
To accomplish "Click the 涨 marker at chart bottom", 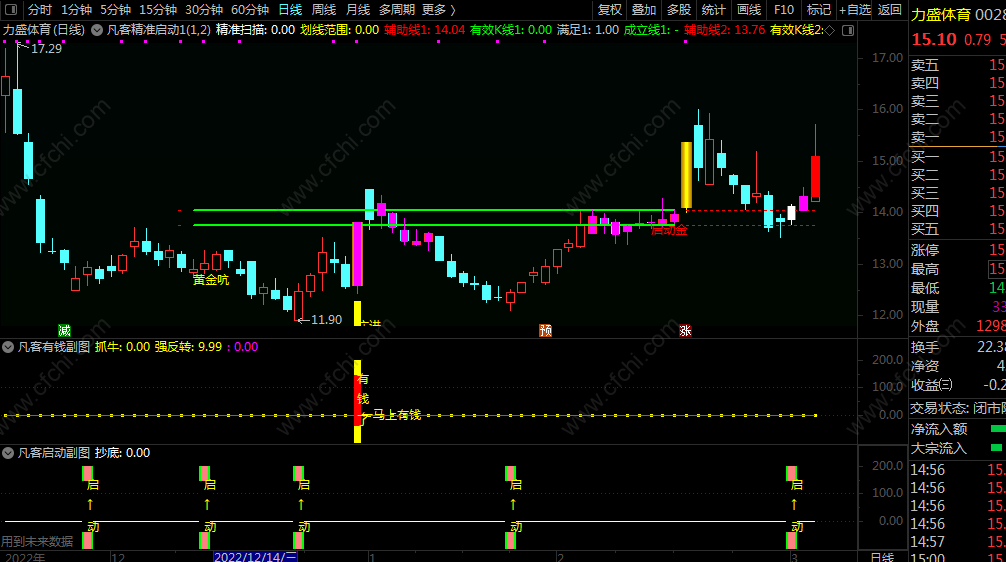I will click(685, 330).
